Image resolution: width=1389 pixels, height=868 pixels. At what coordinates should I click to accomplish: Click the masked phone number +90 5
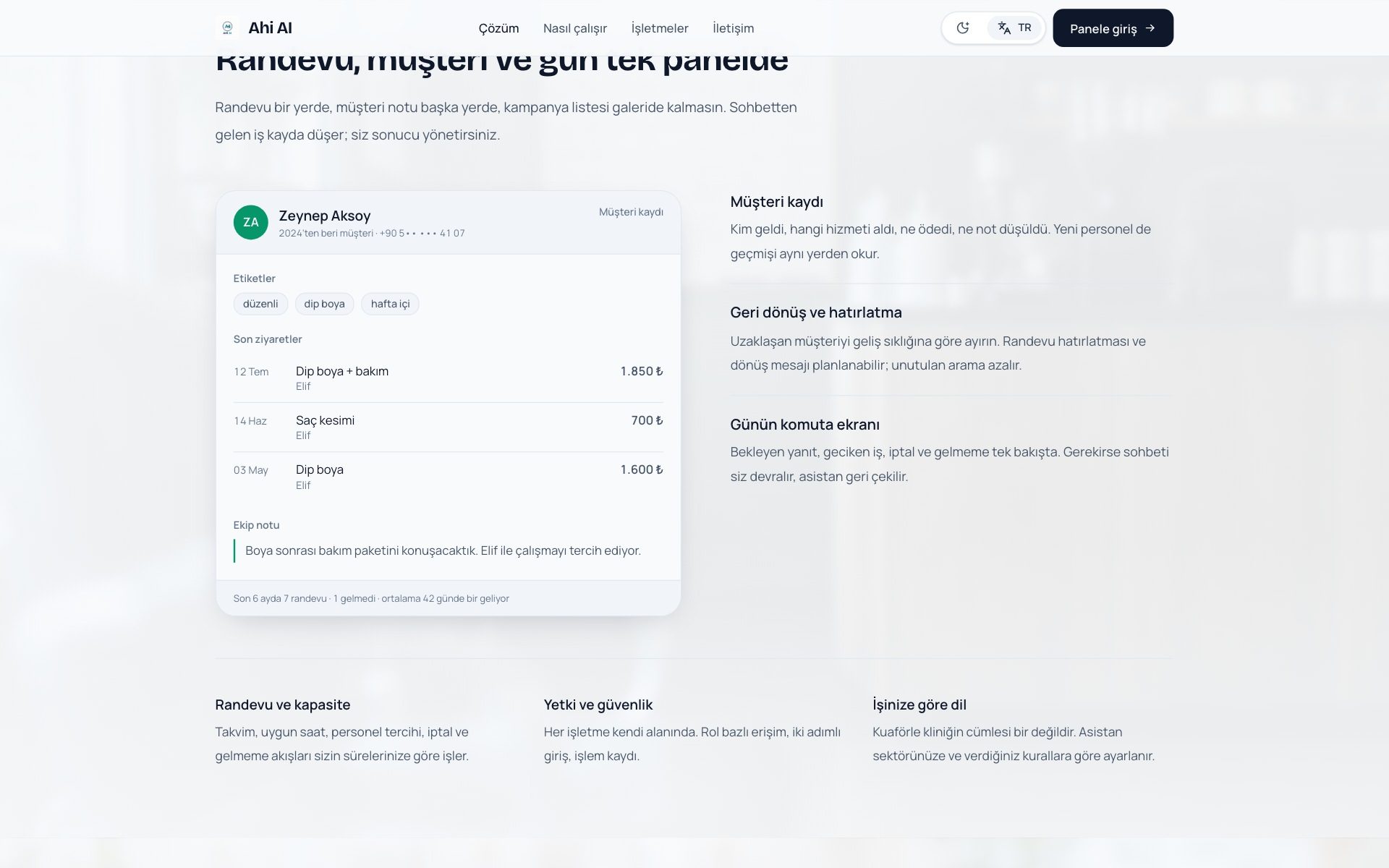pyautogui.click(x=422, y=233)
